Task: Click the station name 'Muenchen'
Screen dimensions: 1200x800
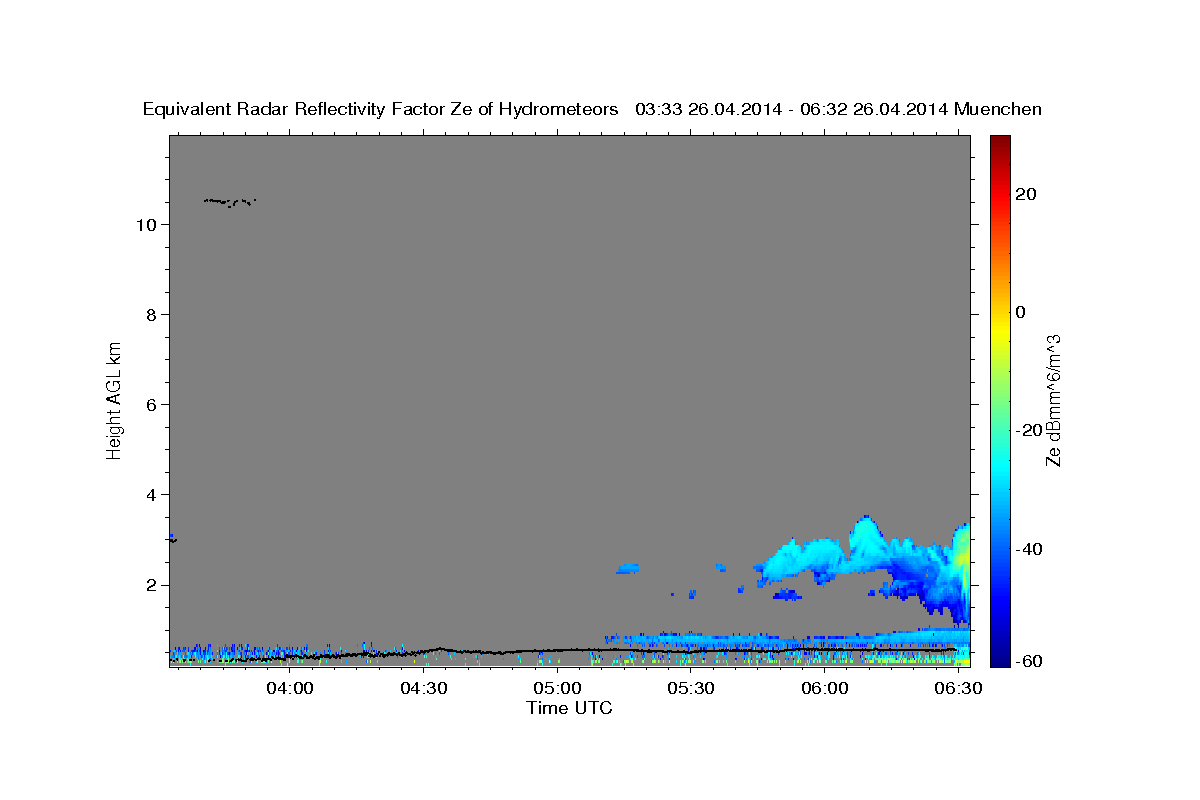Action: [x=999, y=110]
